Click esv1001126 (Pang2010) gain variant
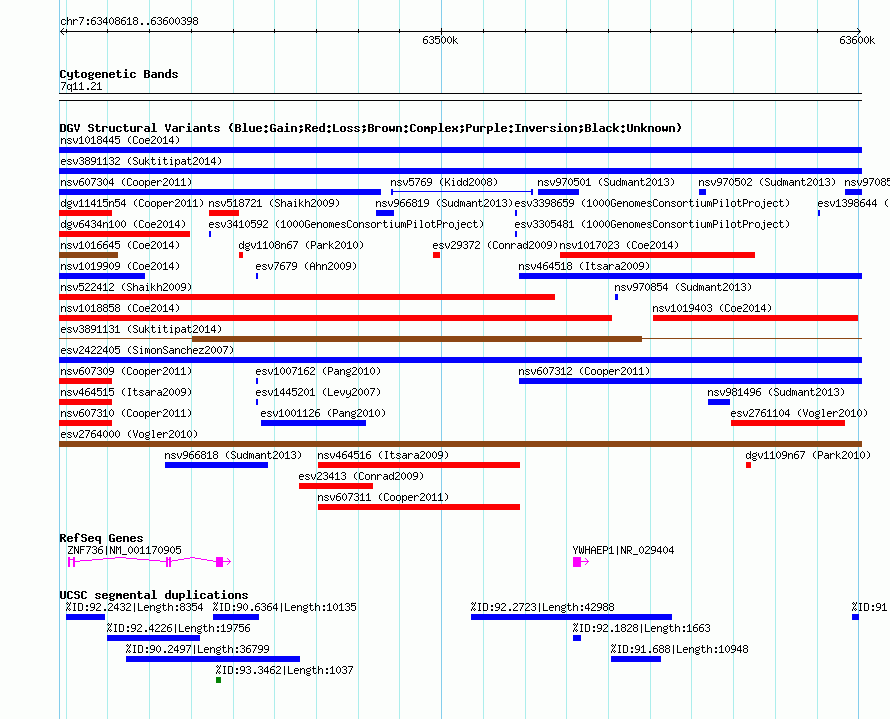Viewport: 890px width, 719px height. [x=313, y=423]
